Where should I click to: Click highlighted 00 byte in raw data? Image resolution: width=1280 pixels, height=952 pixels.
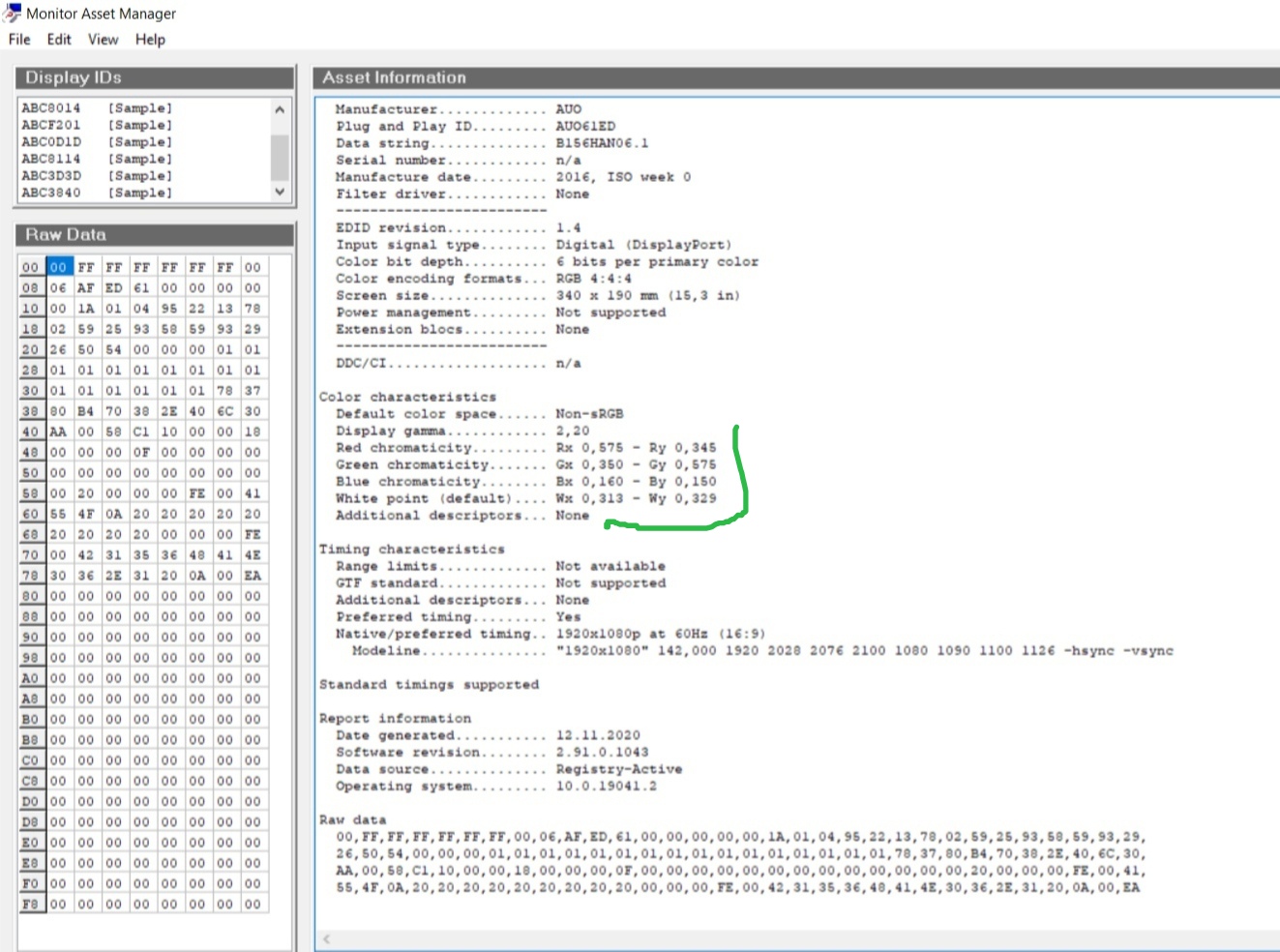pyautogui.click(x=59, y=267)
